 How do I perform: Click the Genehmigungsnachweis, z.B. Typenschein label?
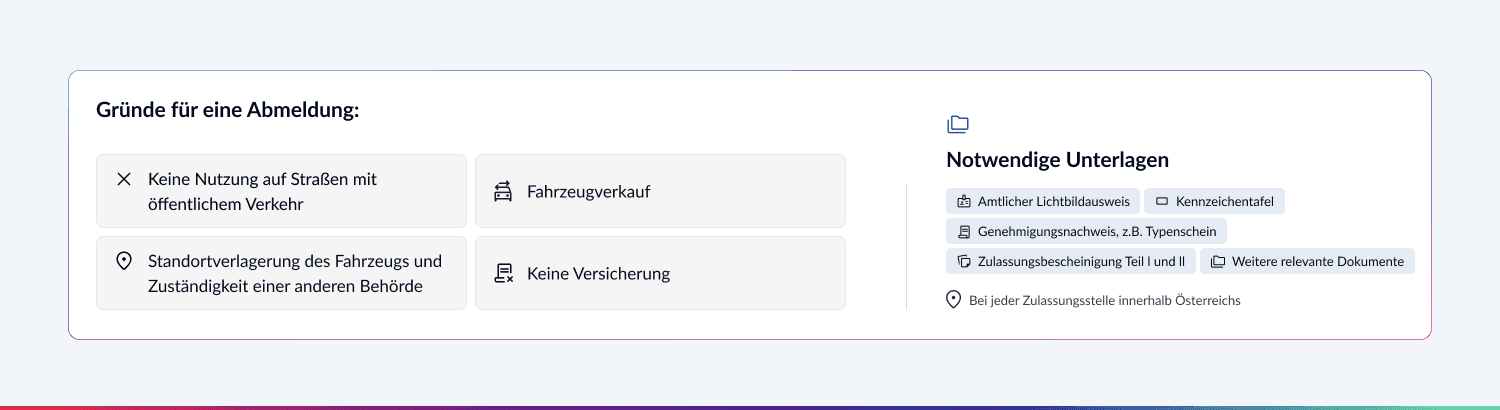(x=1097, y=232)
